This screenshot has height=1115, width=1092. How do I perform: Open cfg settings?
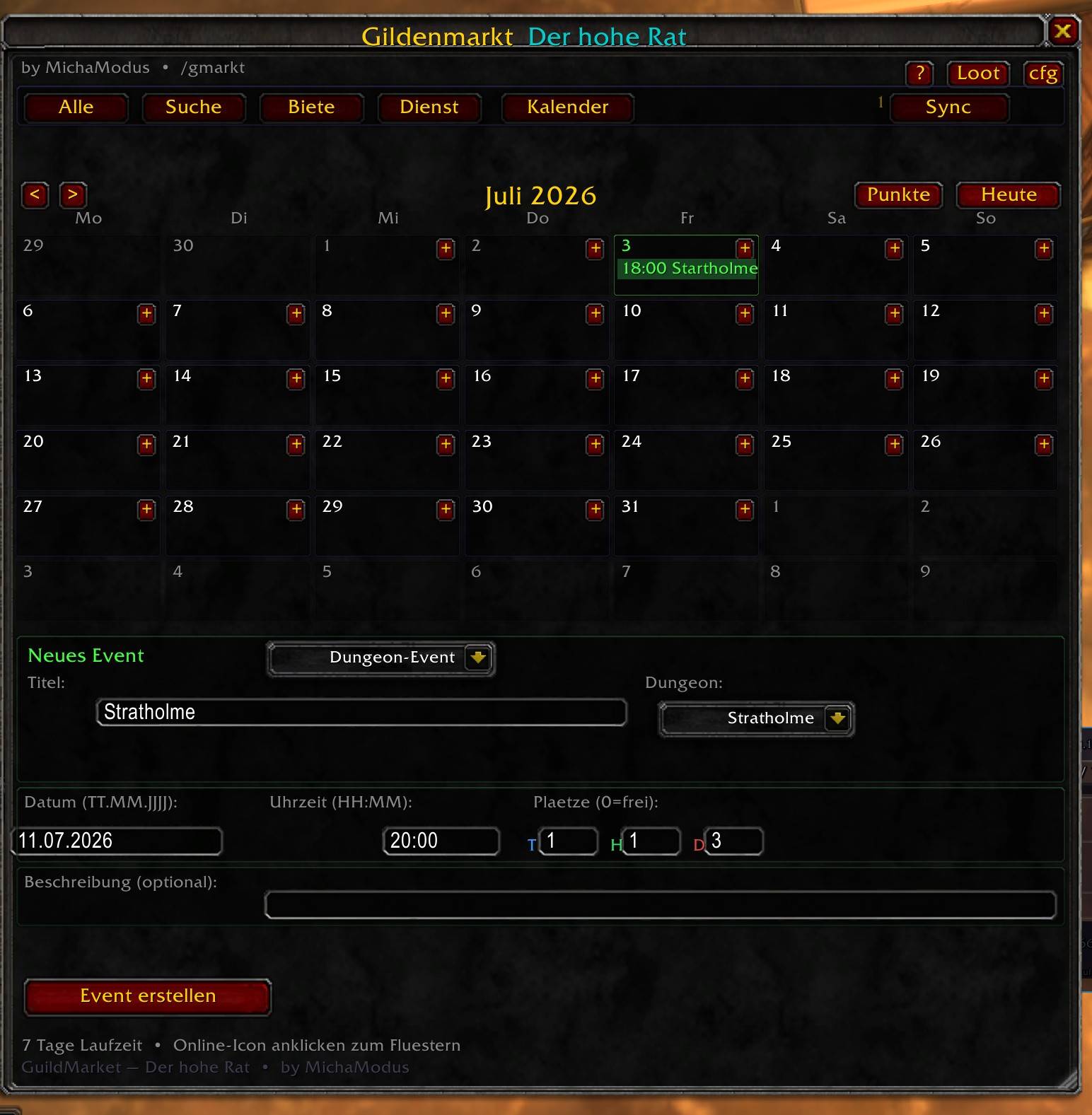(1043, 74)
